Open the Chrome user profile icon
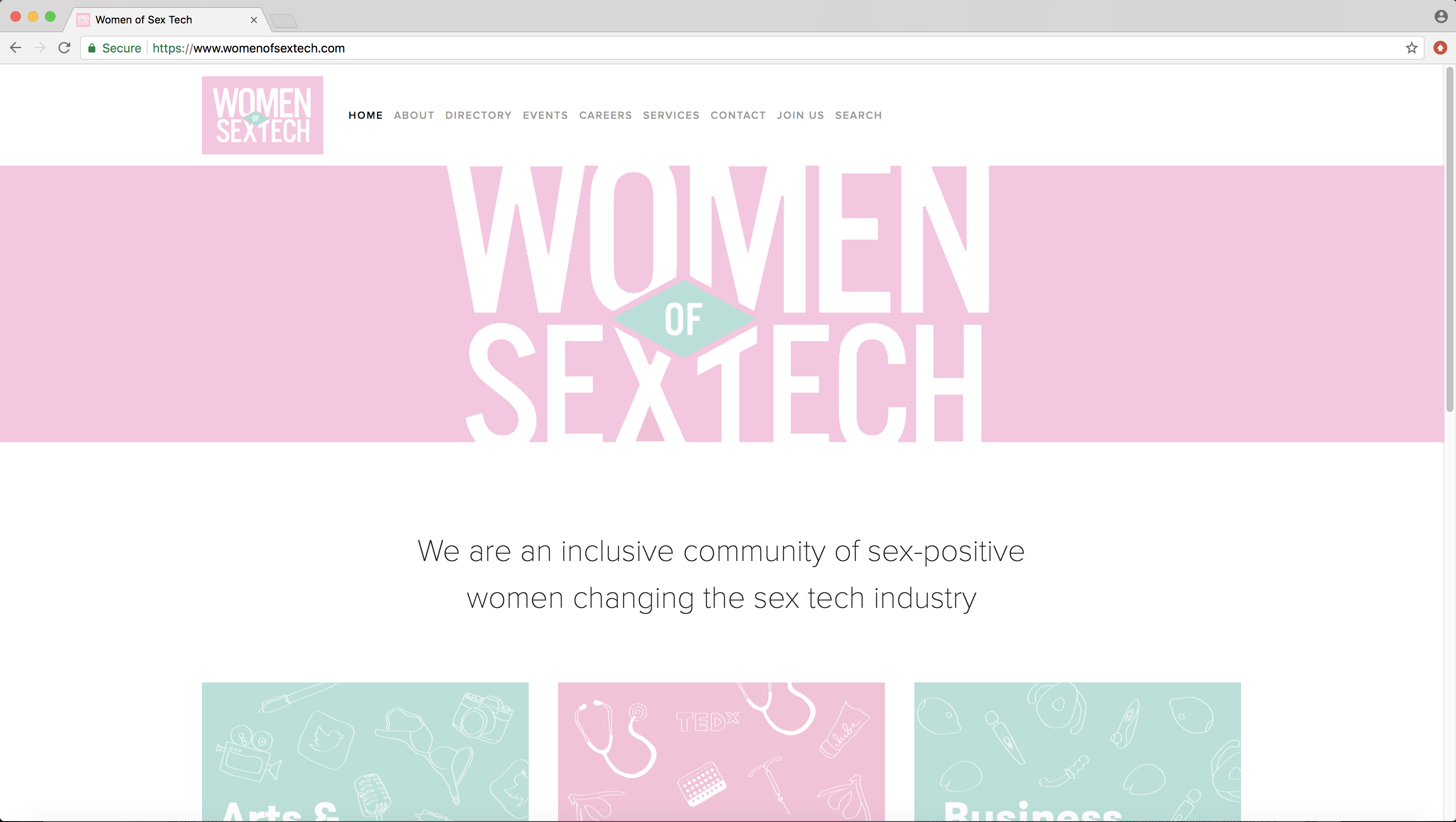1456x822 pixels. click(x=1441, y=16)
